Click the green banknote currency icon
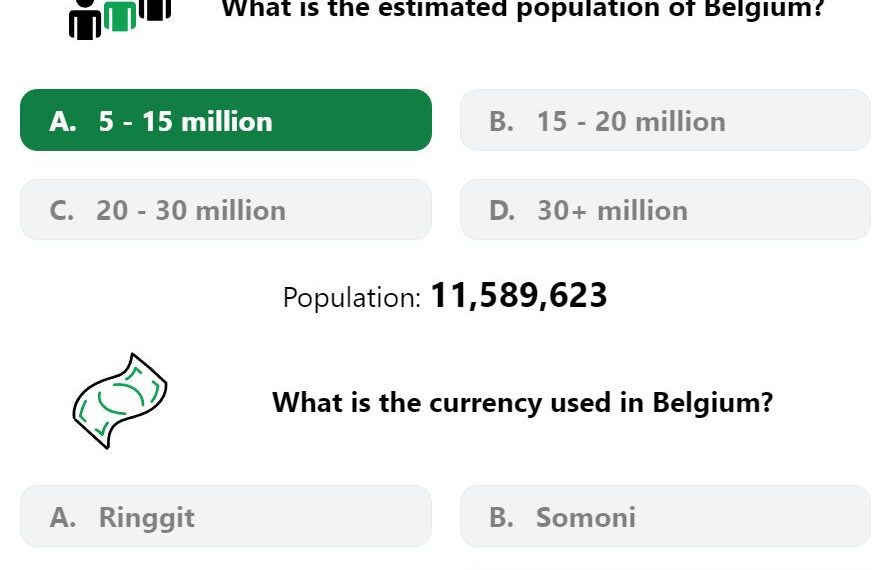Image resolution: width=890 pixels, height=570 pixels. [120, 401]
